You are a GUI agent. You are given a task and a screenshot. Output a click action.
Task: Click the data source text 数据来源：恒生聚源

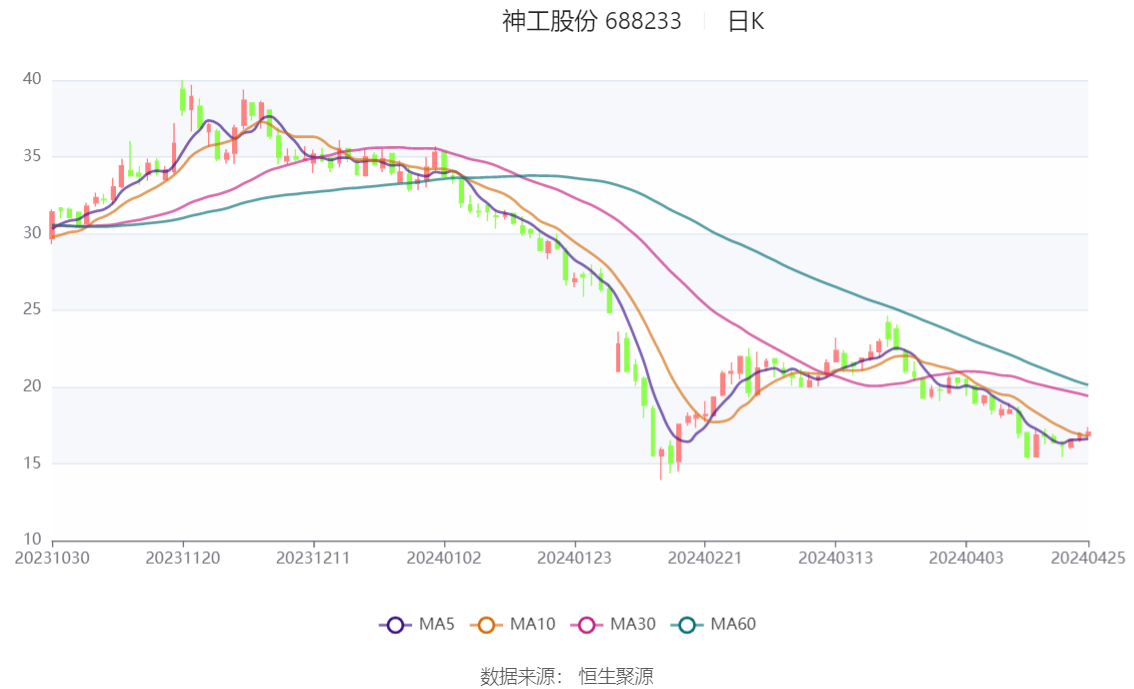coord(567,677)
